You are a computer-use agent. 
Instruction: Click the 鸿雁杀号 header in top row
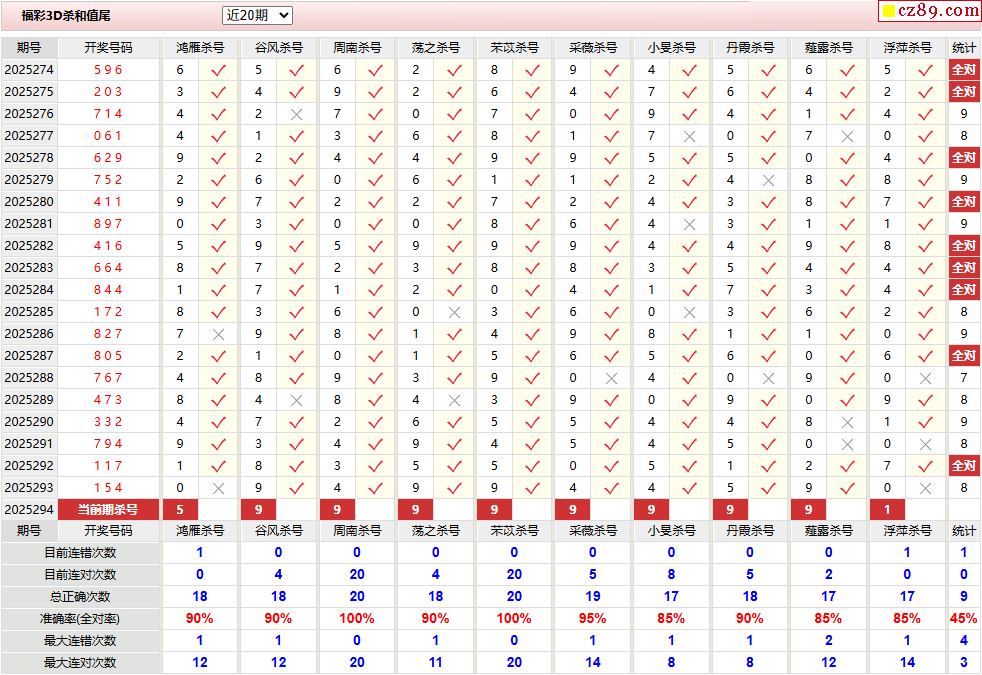click(200, 48)
